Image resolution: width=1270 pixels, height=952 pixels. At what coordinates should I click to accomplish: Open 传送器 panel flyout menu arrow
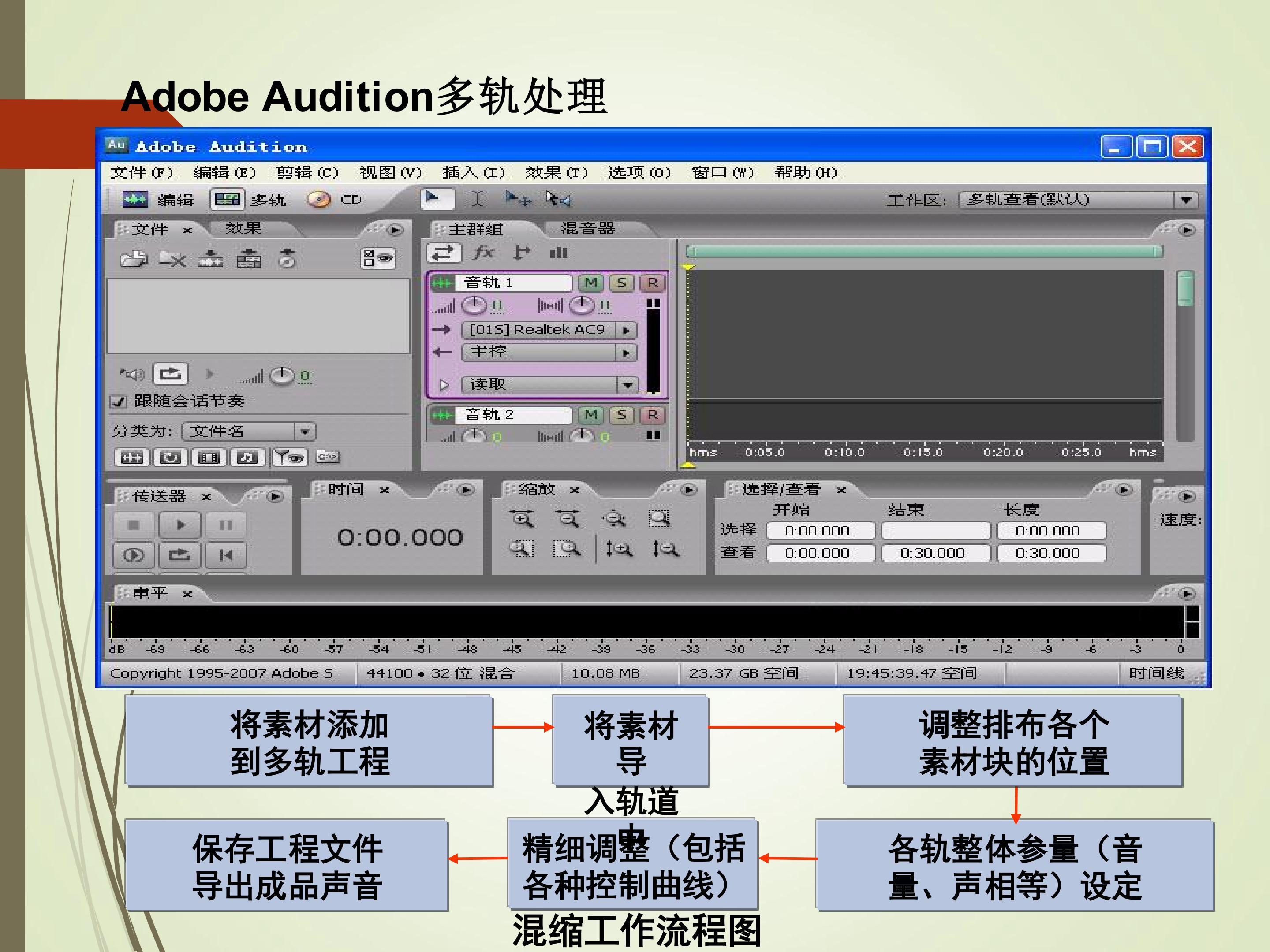pos(275,496)
